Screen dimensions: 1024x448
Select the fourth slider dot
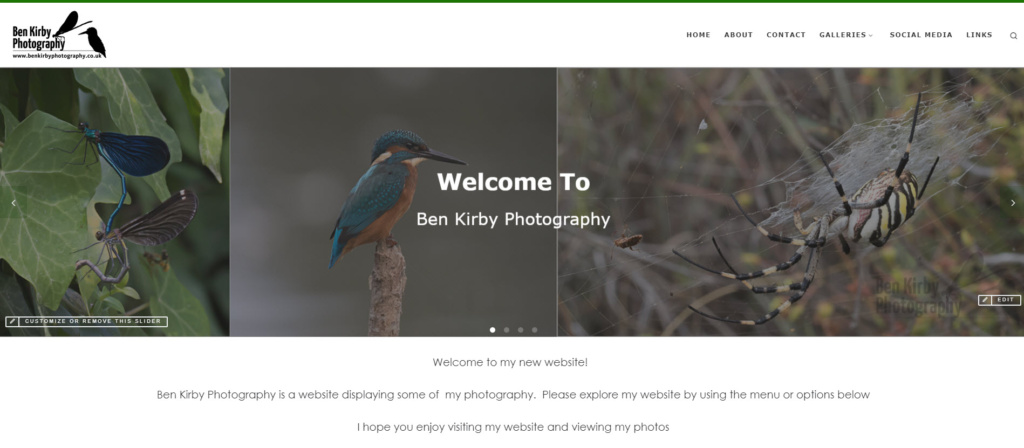[x=534, y=330]
